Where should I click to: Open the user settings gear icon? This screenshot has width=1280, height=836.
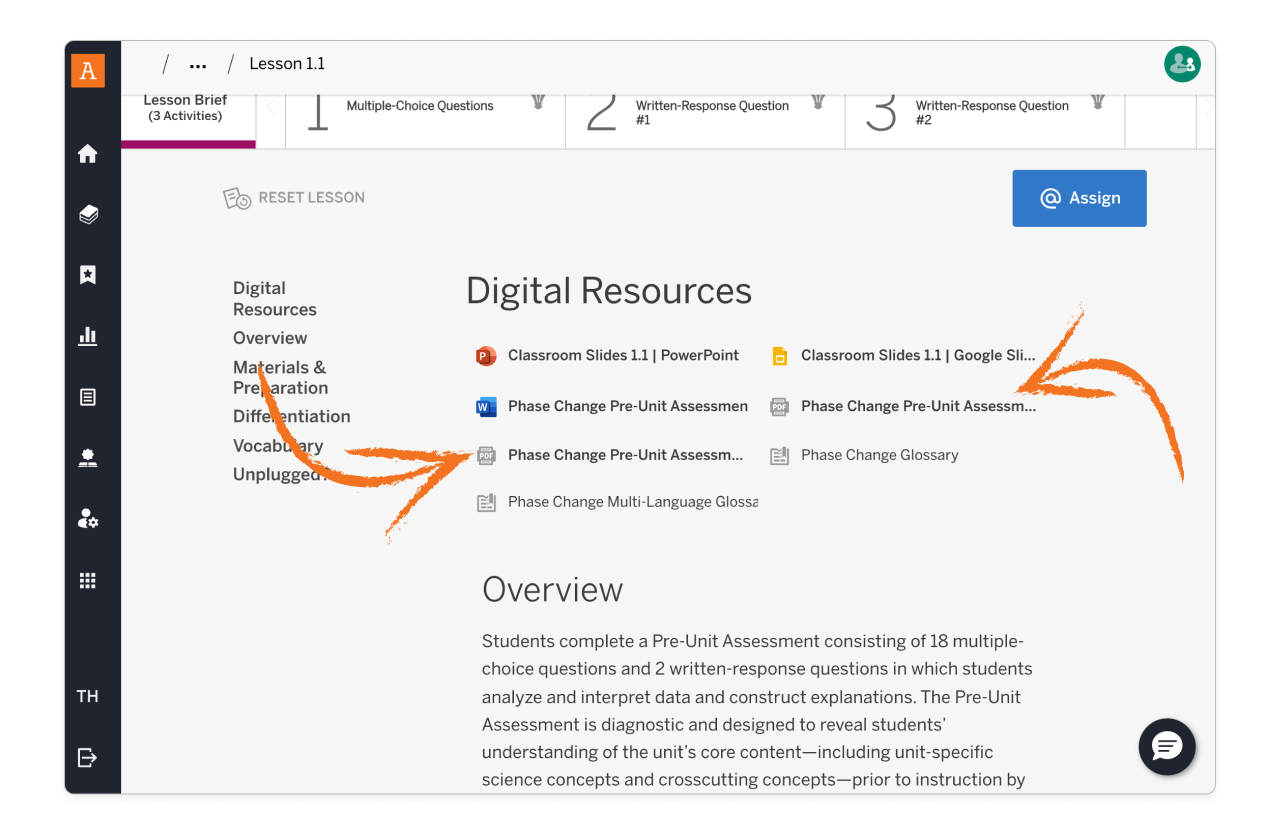click(x=88, y=519)
